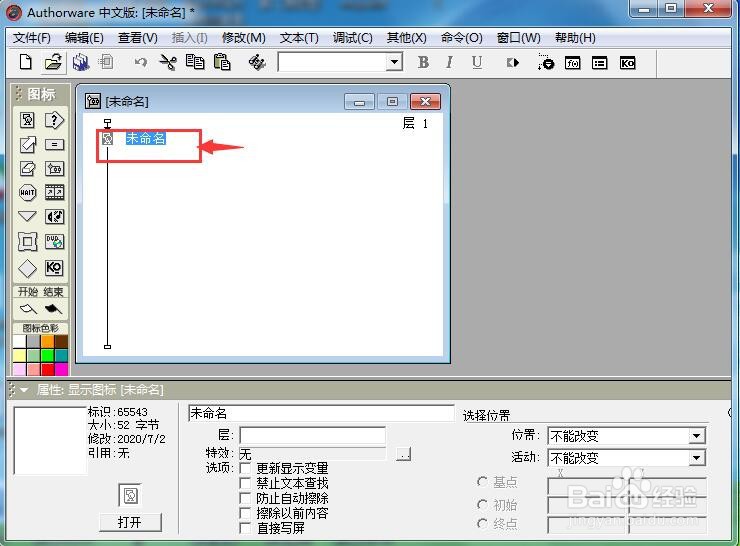Select the Map icon in palette
Screen dimensions: 740x546
tap(54, 168)
